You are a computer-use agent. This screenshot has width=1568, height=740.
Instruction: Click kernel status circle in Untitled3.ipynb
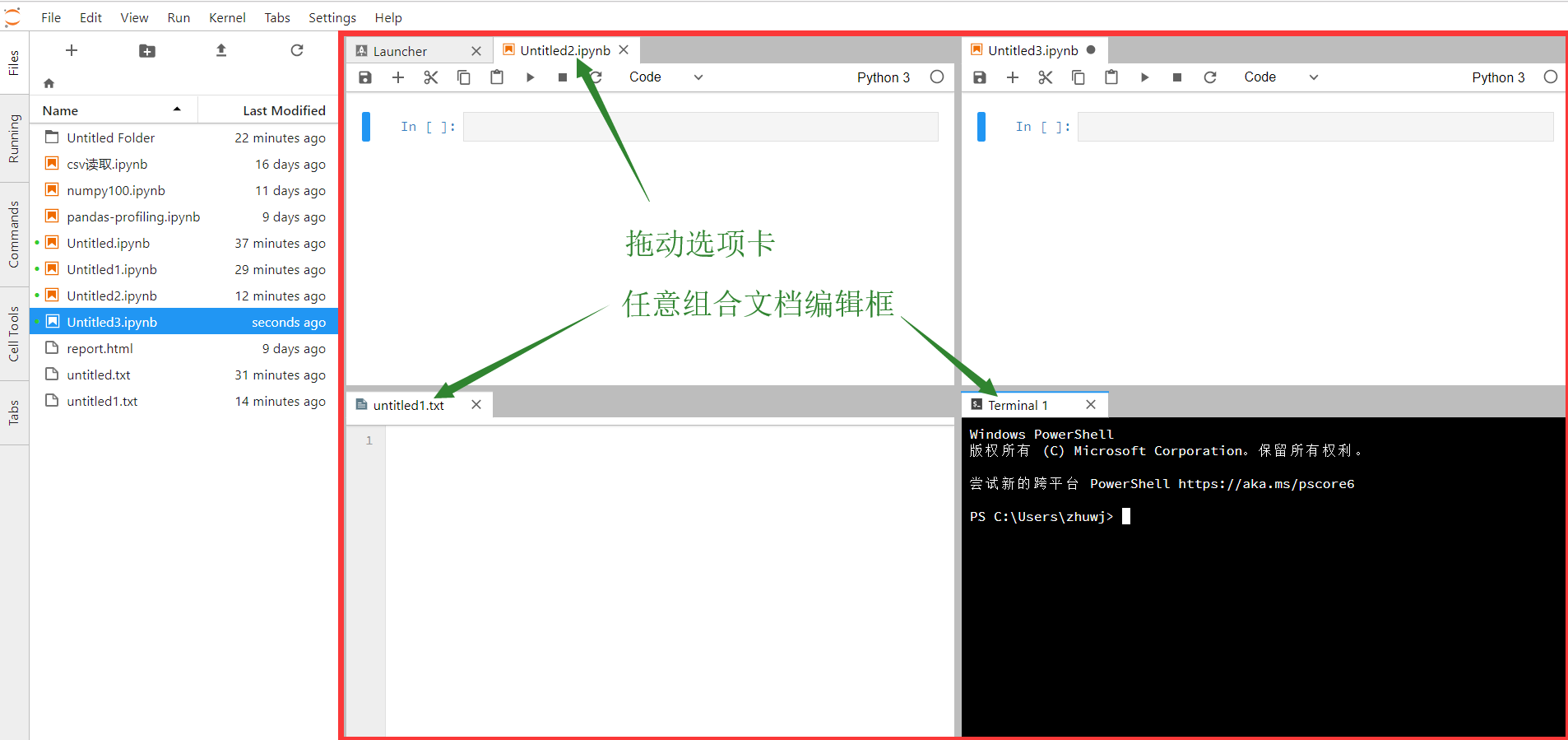(1551, 77)
